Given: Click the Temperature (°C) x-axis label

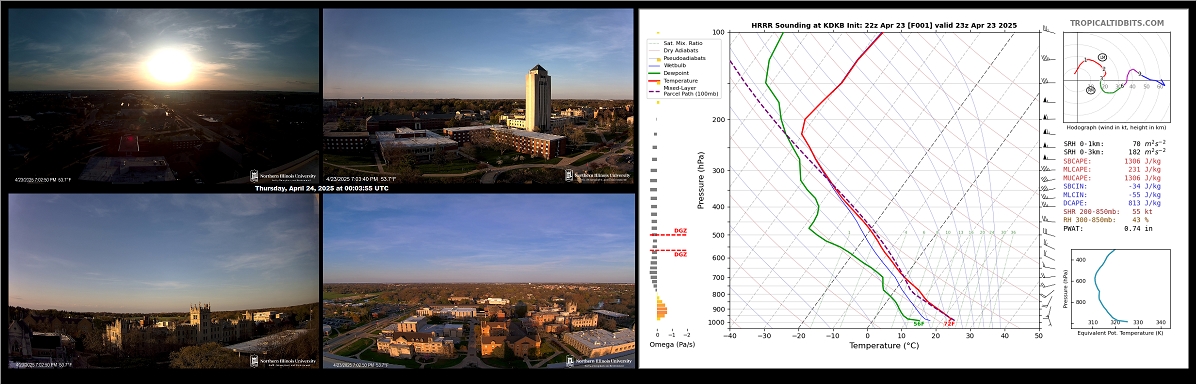Looking at the screenshot, I should (x=884, y=345).
